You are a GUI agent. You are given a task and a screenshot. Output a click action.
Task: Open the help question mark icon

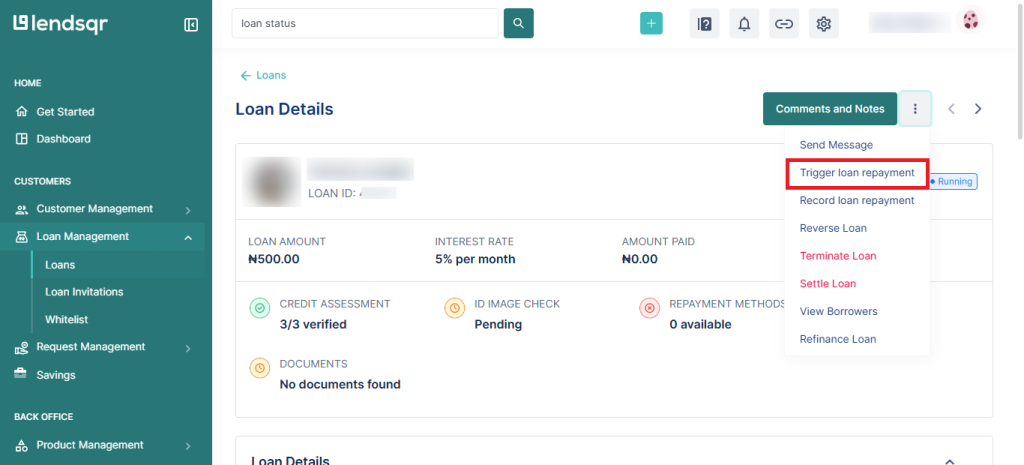tap(704, 24)
